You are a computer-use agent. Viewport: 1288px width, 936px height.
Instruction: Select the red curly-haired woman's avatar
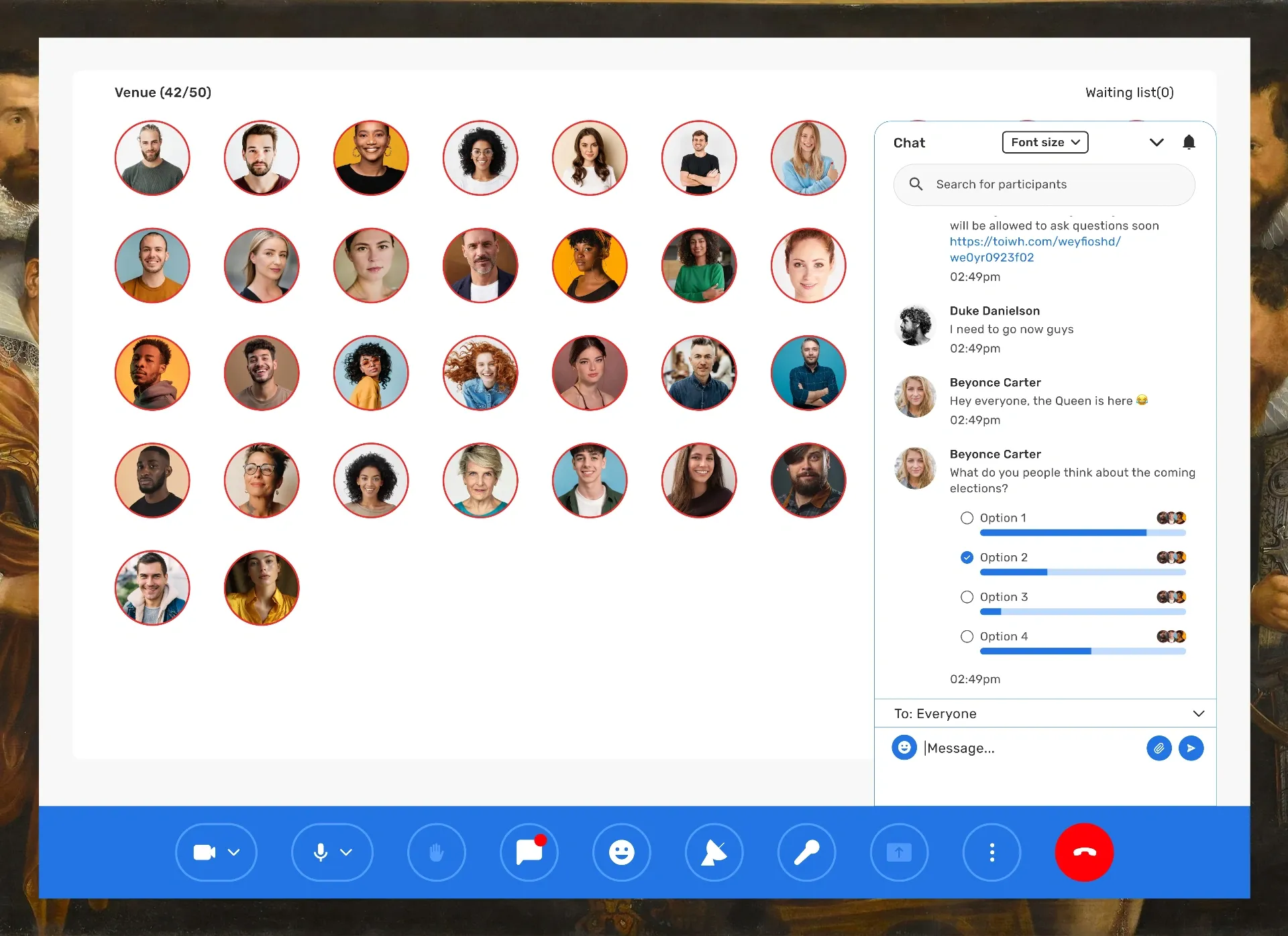tap(480, 373)
